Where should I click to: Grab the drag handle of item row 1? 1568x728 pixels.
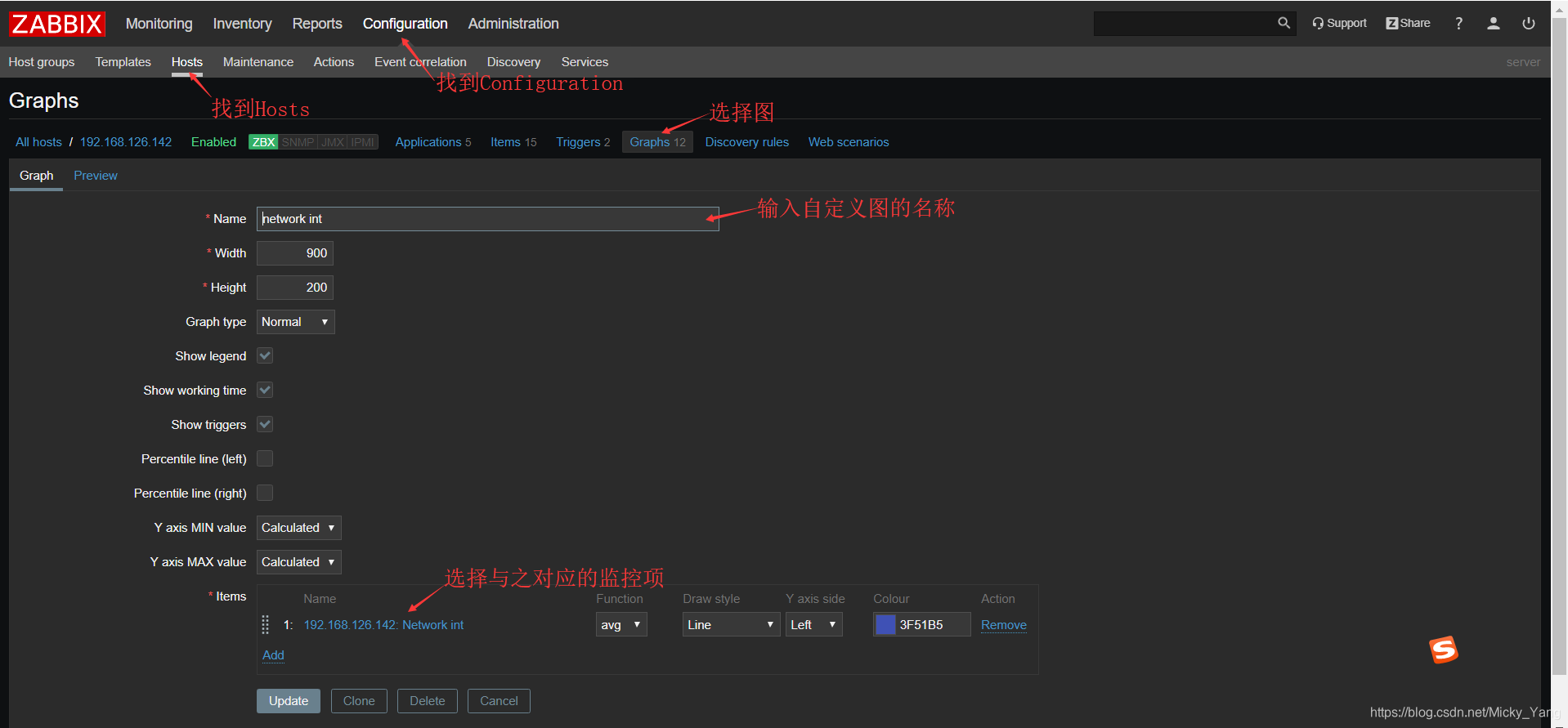pyautogui.click(x=265, y=624)
